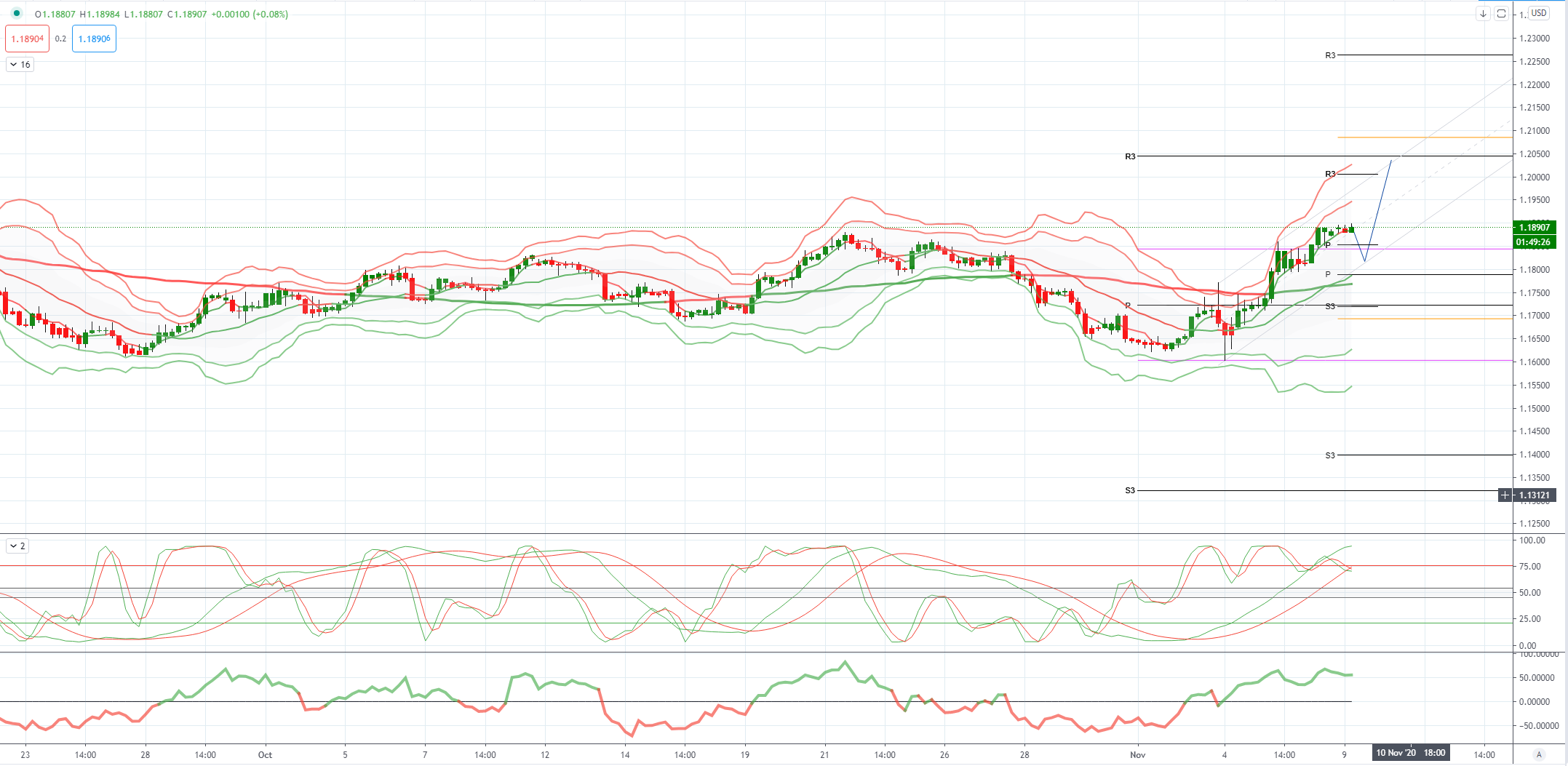Screen dimensions: 1568x766
Task: Click the down-arrow move pane icon
Action: point(1483,13)
